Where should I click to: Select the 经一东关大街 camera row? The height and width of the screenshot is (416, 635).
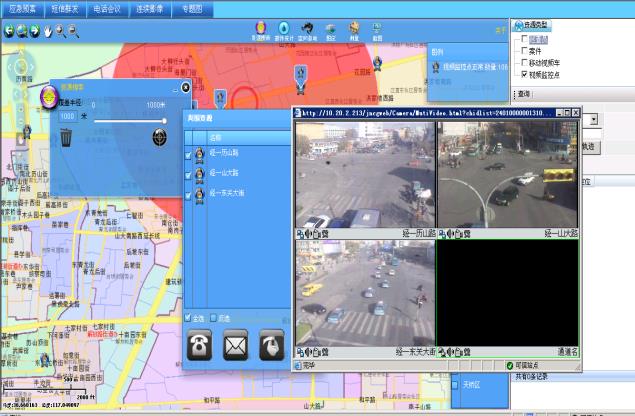(238, 194)
